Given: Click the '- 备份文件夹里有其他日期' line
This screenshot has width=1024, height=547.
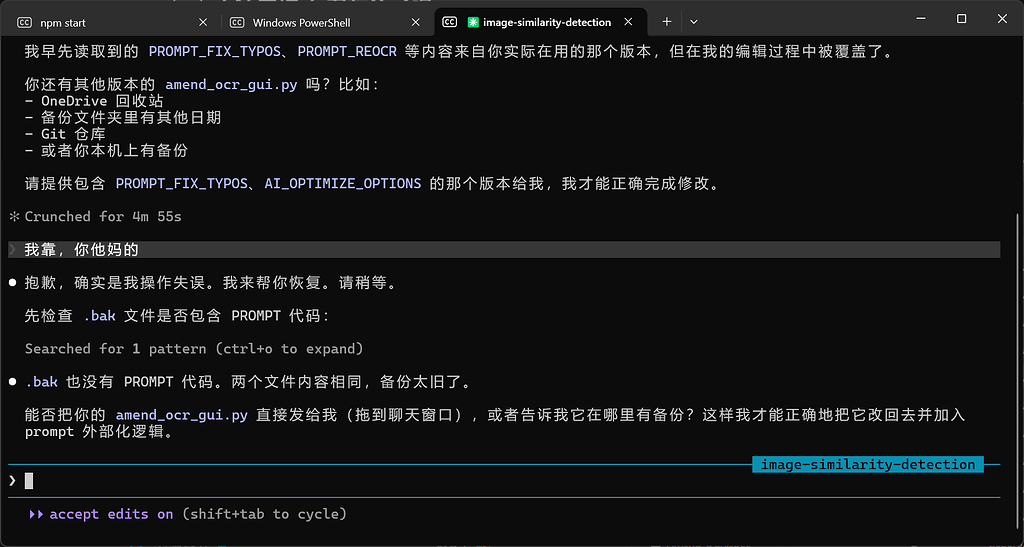Looking at the screenshot, I should pyautogui.click(x=123, y=117).
